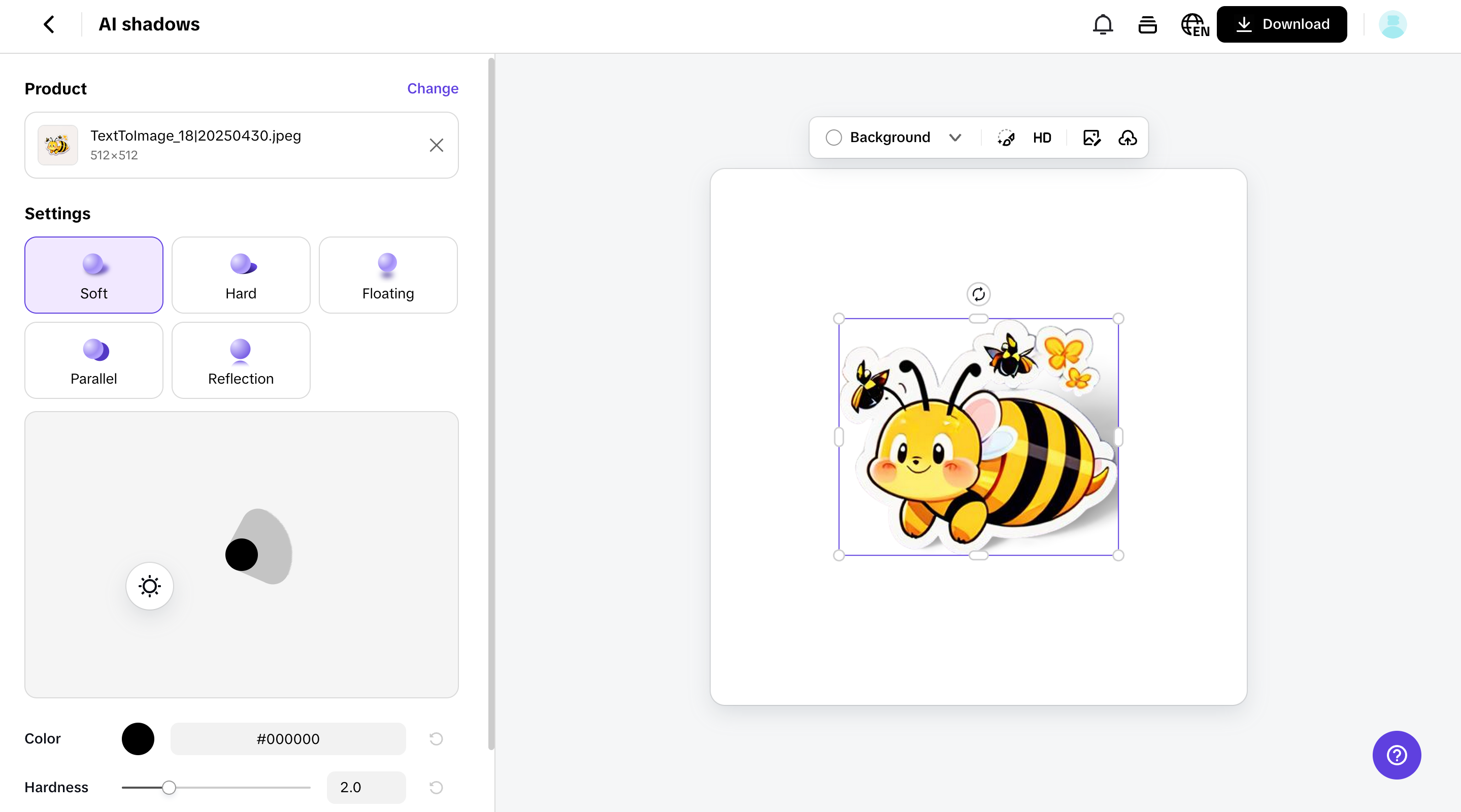
Task: Click the edit image icon
Action: click(1092, 138)
